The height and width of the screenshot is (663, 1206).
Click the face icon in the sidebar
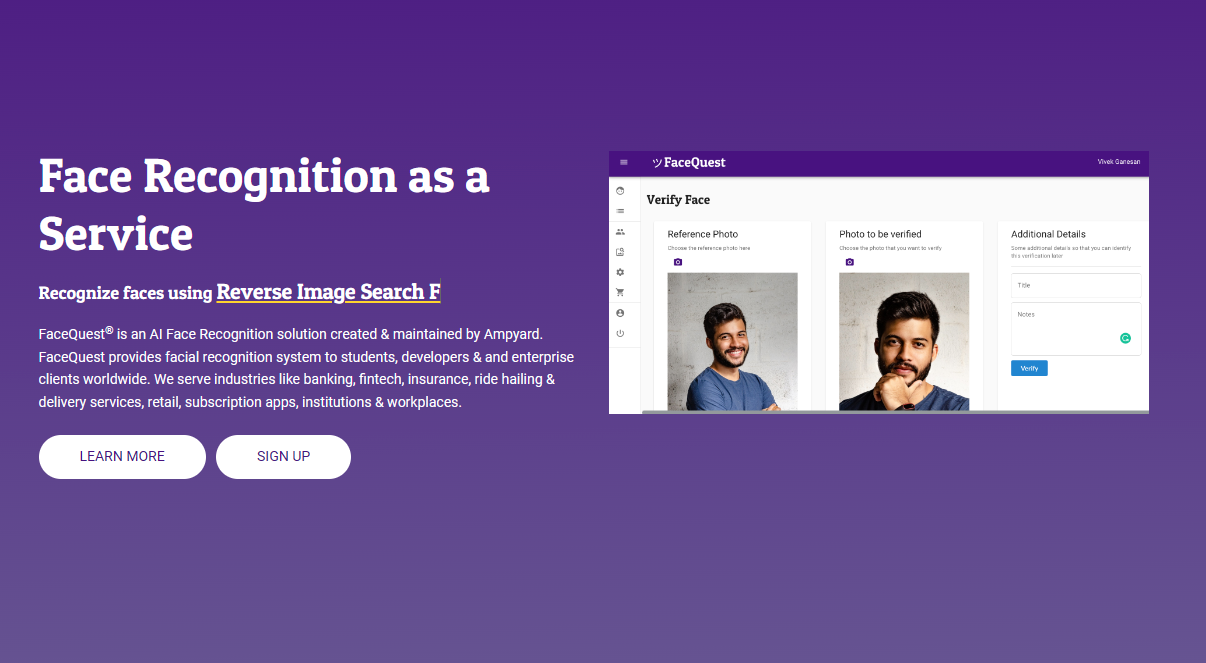coord(620,190)
